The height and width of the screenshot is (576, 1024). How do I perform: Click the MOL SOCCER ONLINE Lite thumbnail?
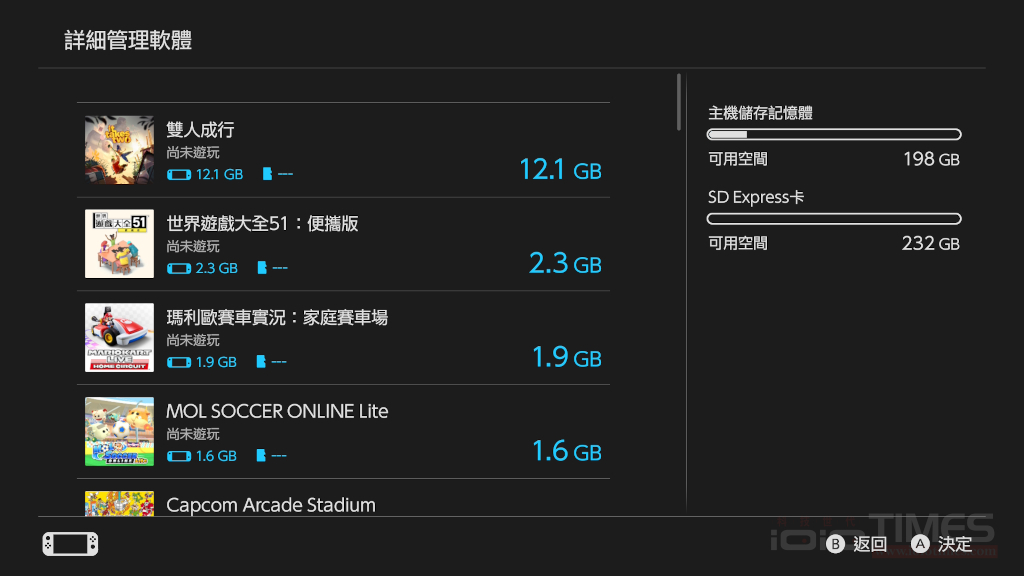click(118, 431)
